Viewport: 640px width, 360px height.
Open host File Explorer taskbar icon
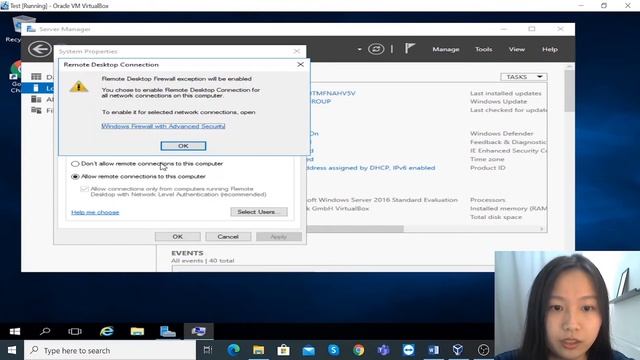(x=258, y=350)
